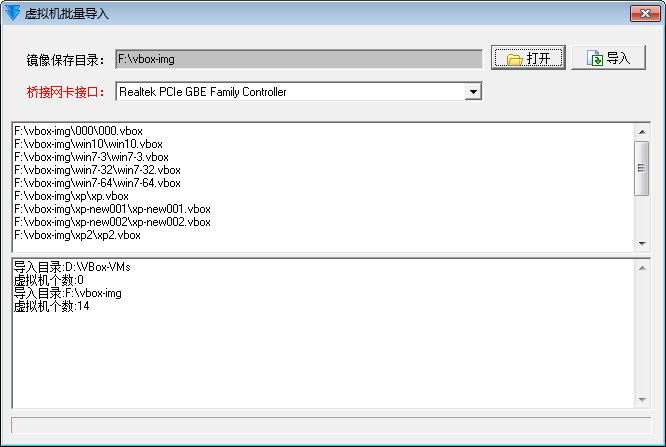Expand the bridged network adapter dropdown arrow

(x=473, y=91)
